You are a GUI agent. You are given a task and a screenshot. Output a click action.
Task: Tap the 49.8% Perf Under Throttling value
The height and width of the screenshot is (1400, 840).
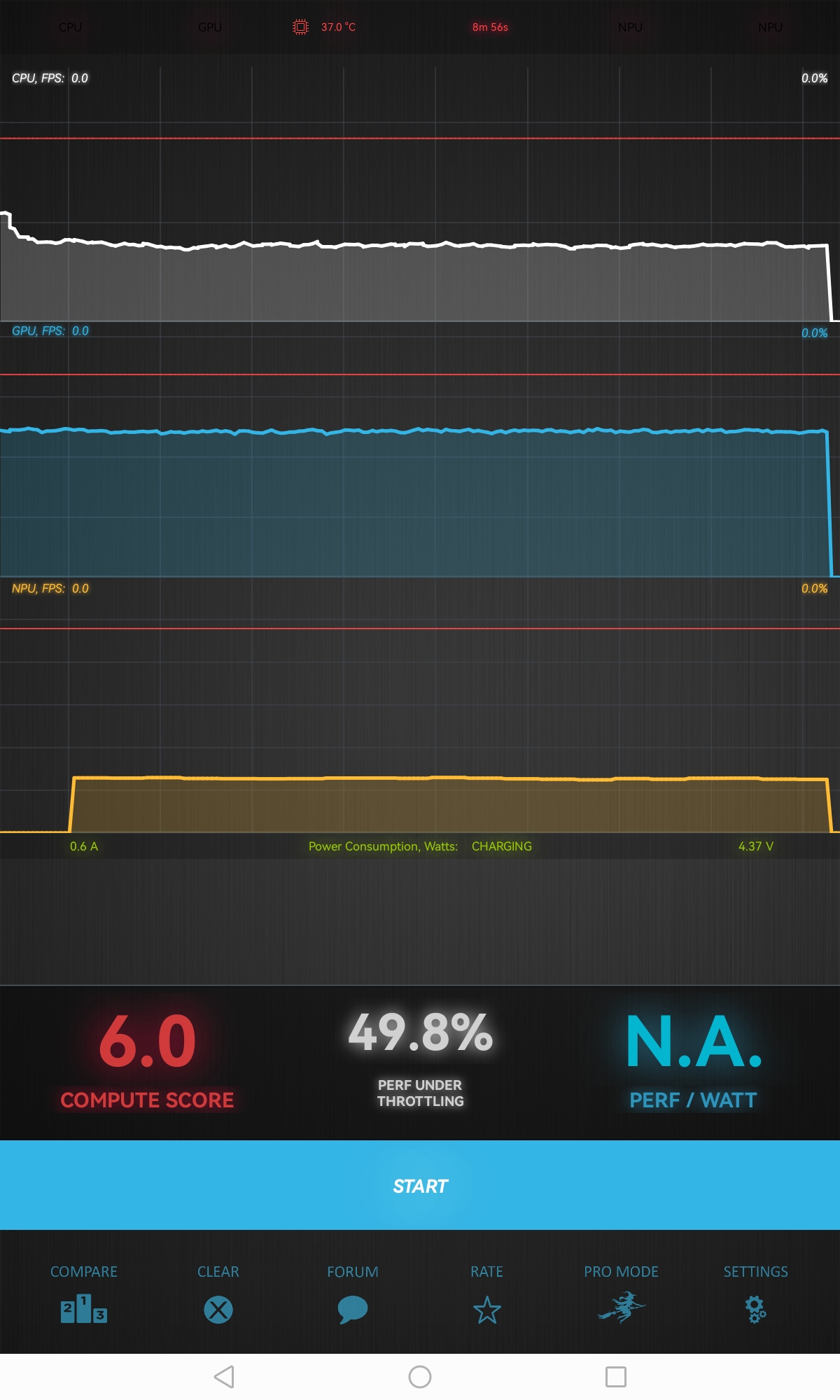click(x=420, y=1032)
